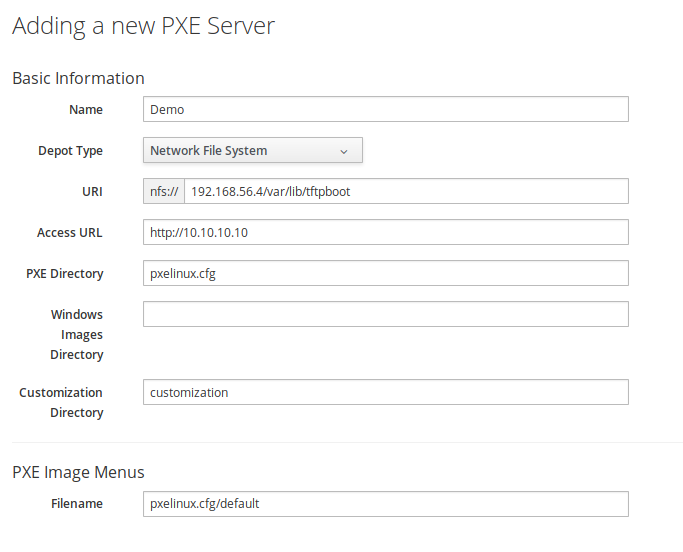Click the URI field with 192.168.56.4 path
Viewport: 683px width, 552px height.
pos(406,191)
